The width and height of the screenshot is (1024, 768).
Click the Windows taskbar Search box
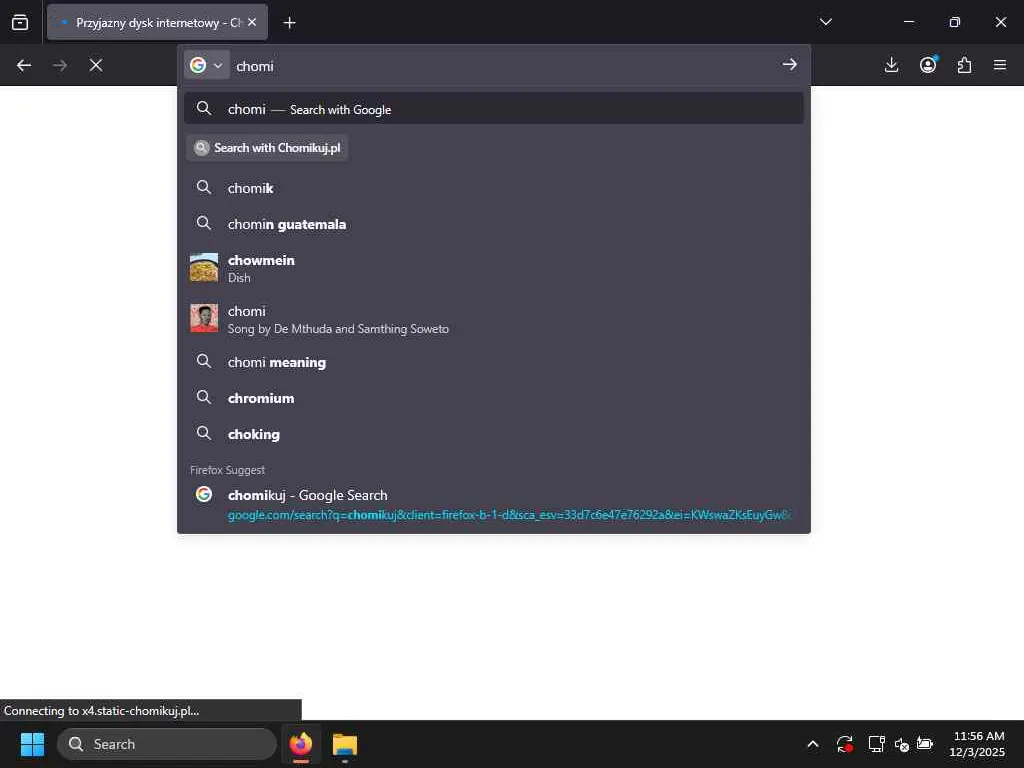(167, 744)
